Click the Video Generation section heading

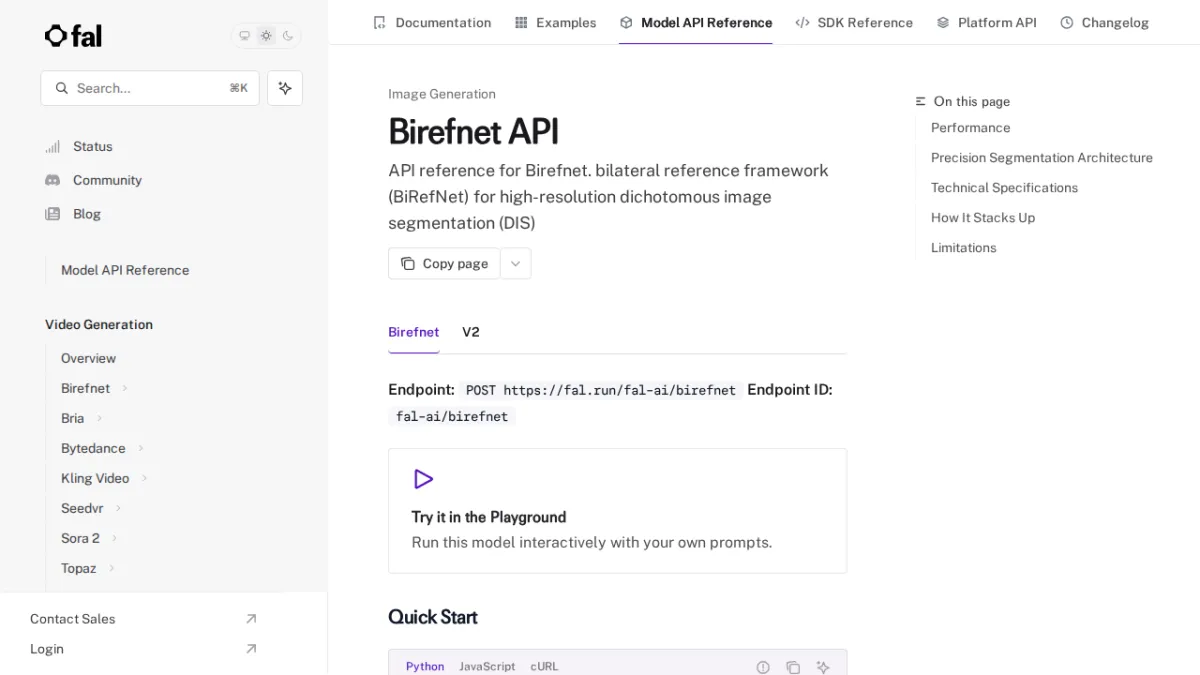99,325
